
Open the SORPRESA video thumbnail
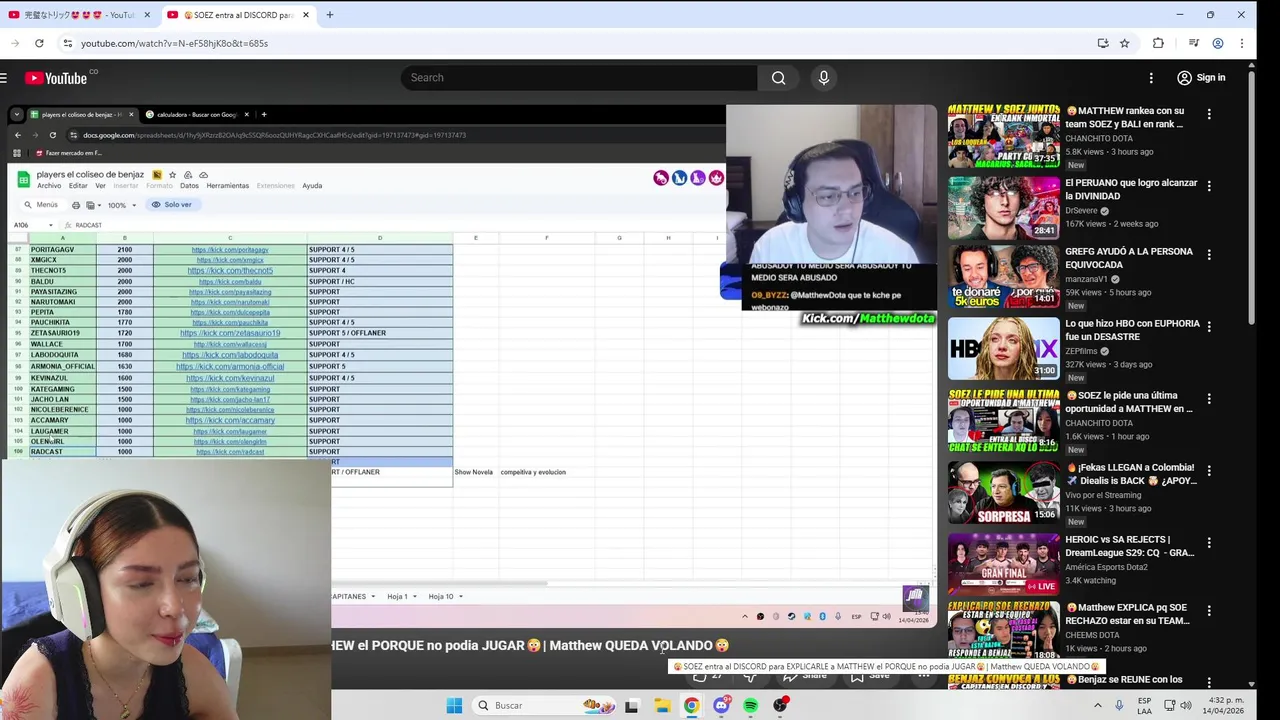pyautogui.click(x=1003, y=492)
